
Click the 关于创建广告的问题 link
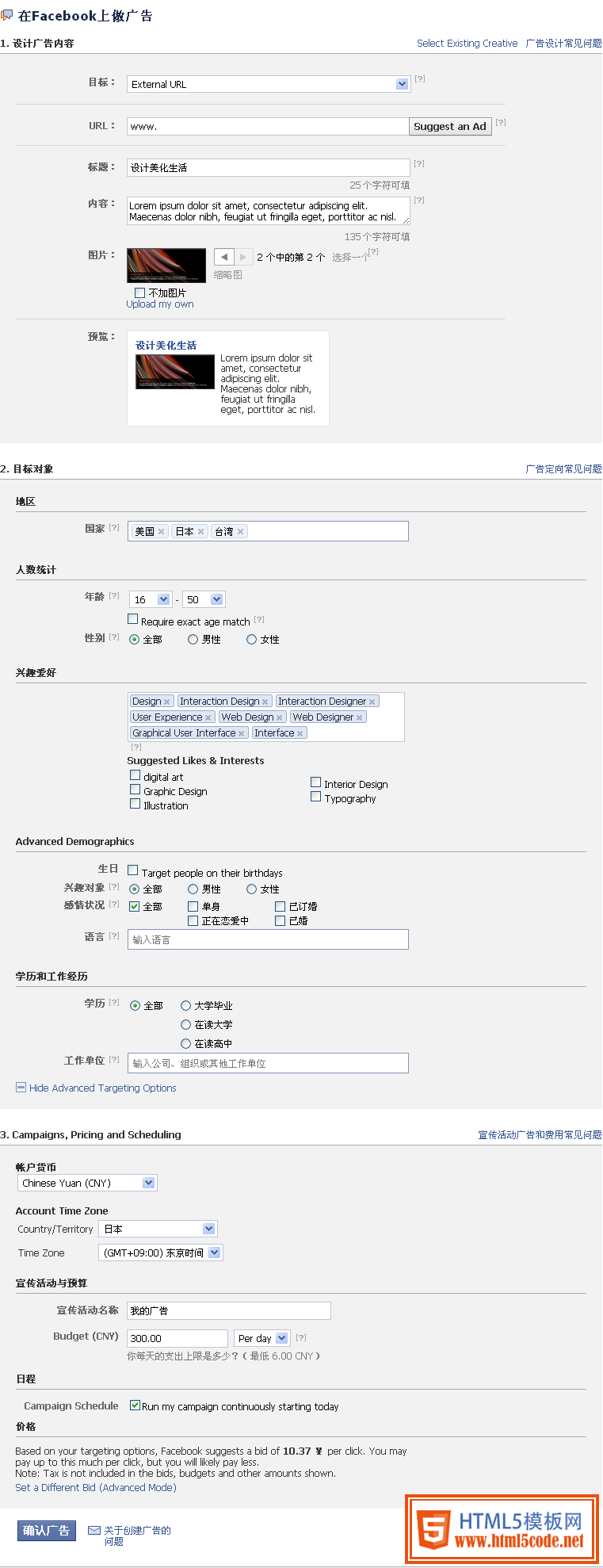point(137,1535)
